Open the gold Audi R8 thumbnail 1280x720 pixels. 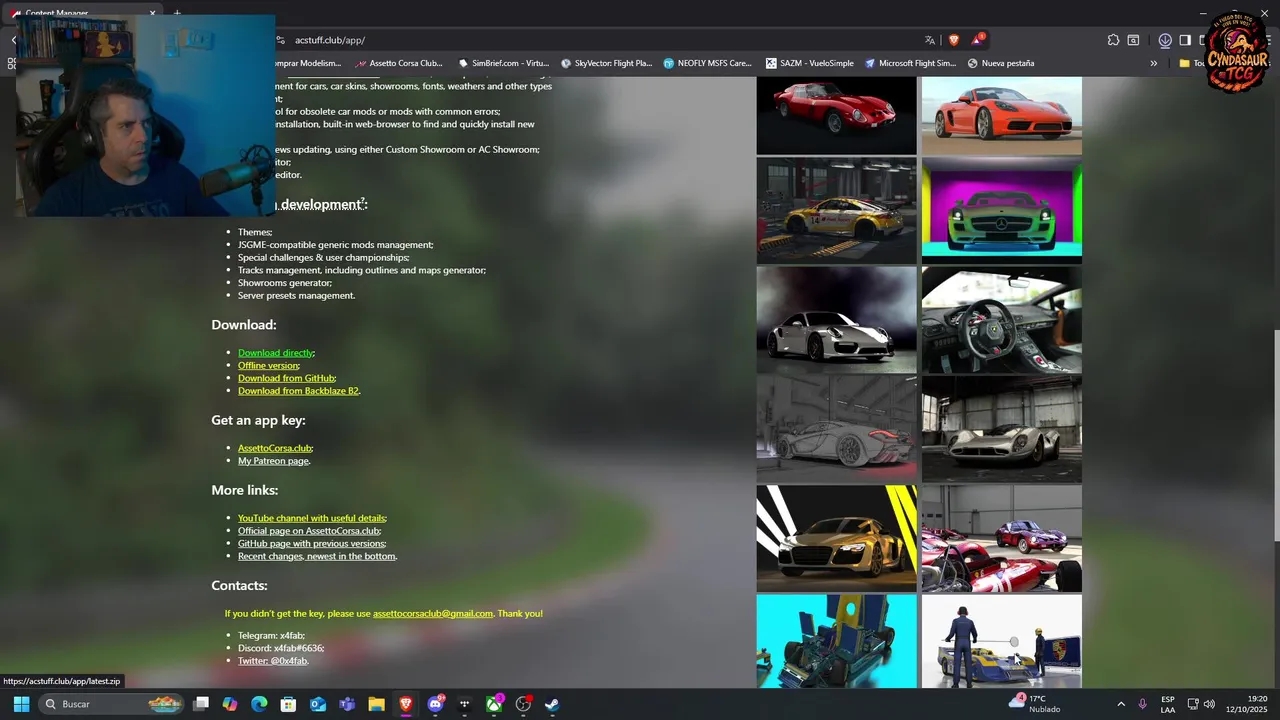[x=836, y=539]
